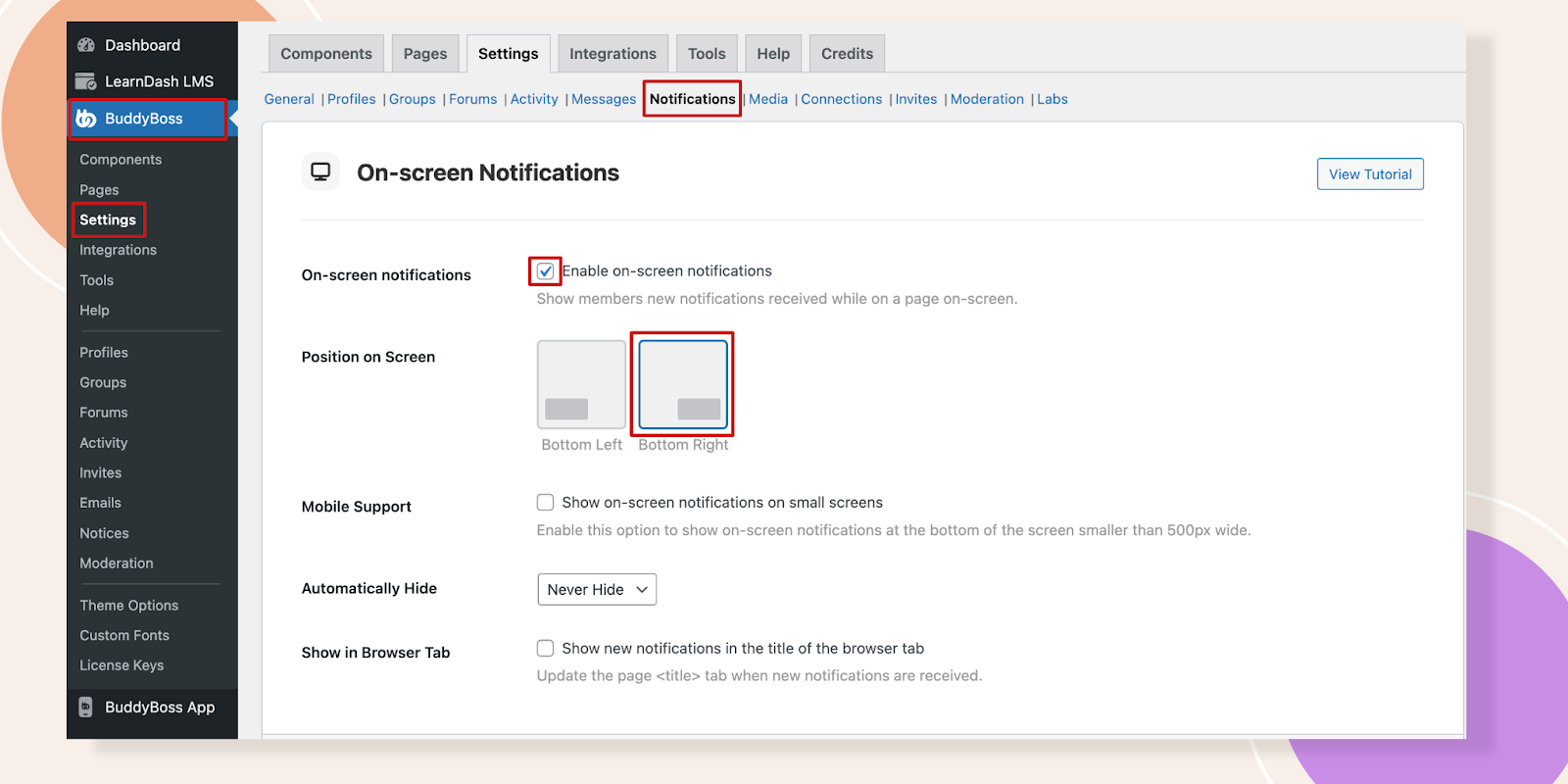The height and width of the screenshot is (784, 1568).
Task: Open Tools in the sidebar submenu
Action: [97, 280]
